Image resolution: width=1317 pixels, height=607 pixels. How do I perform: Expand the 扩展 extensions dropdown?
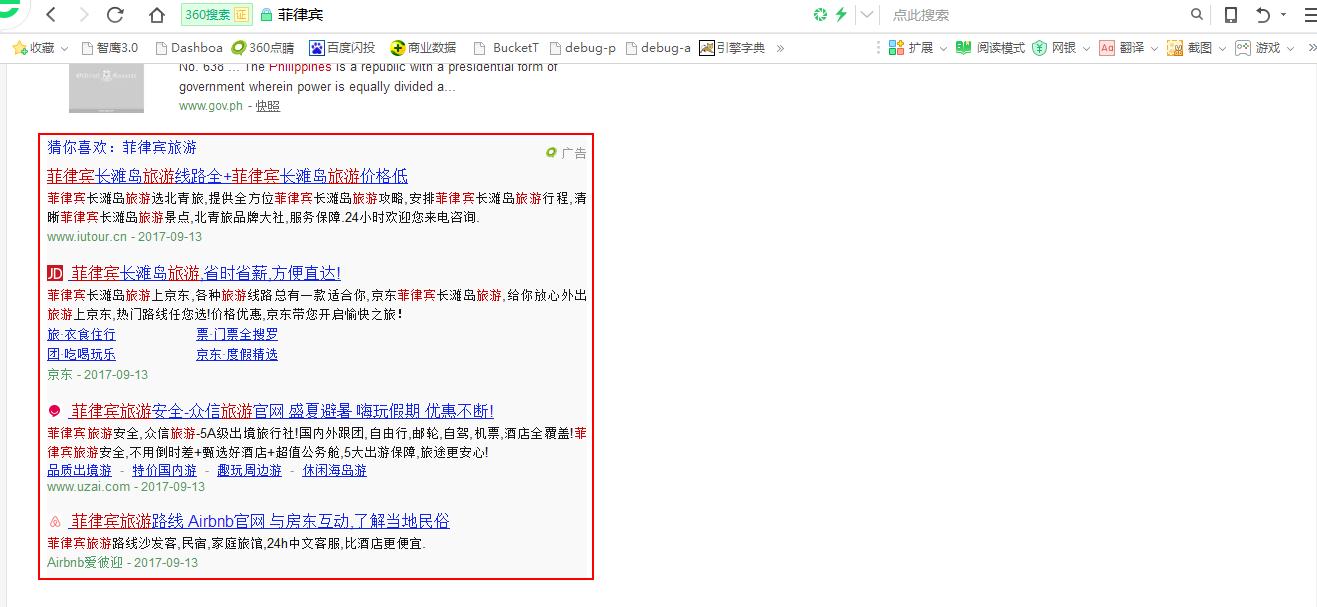pos(943,48)
